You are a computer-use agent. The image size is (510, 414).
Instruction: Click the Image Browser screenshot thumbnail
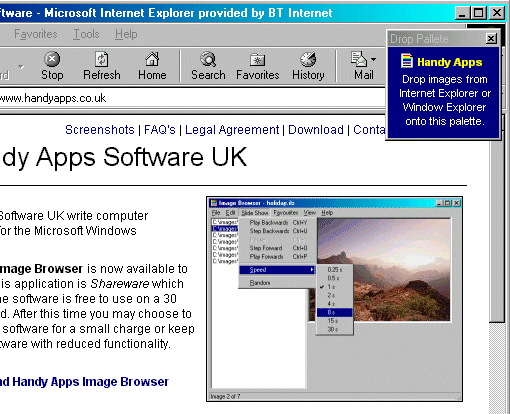334,299
